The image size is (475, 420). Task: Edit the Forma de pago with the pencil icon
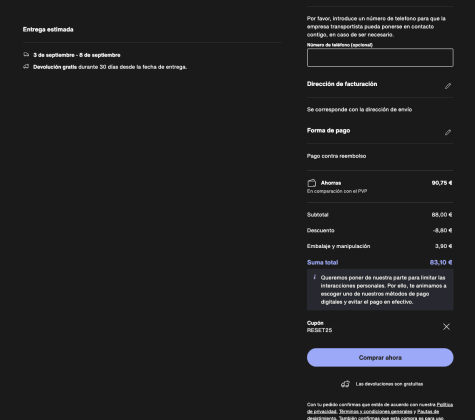pos(448,132)
